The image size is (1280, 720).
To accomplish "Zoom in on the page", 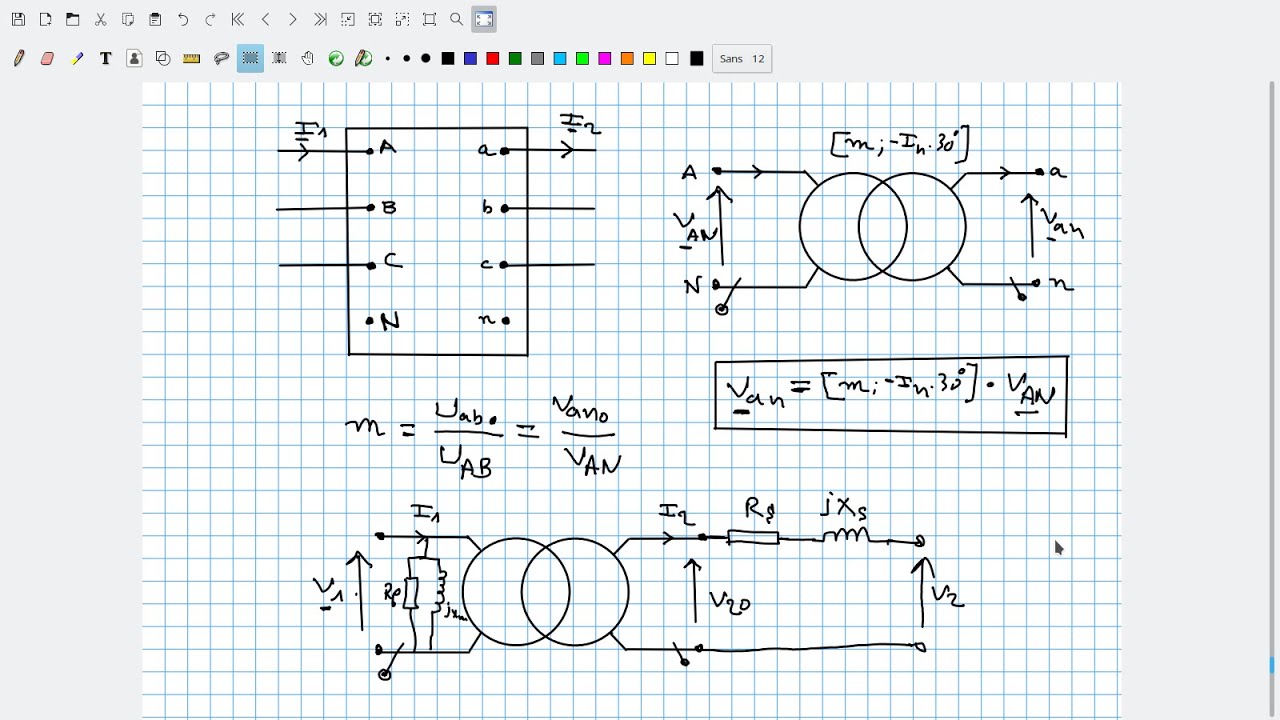I will point(402,19).
